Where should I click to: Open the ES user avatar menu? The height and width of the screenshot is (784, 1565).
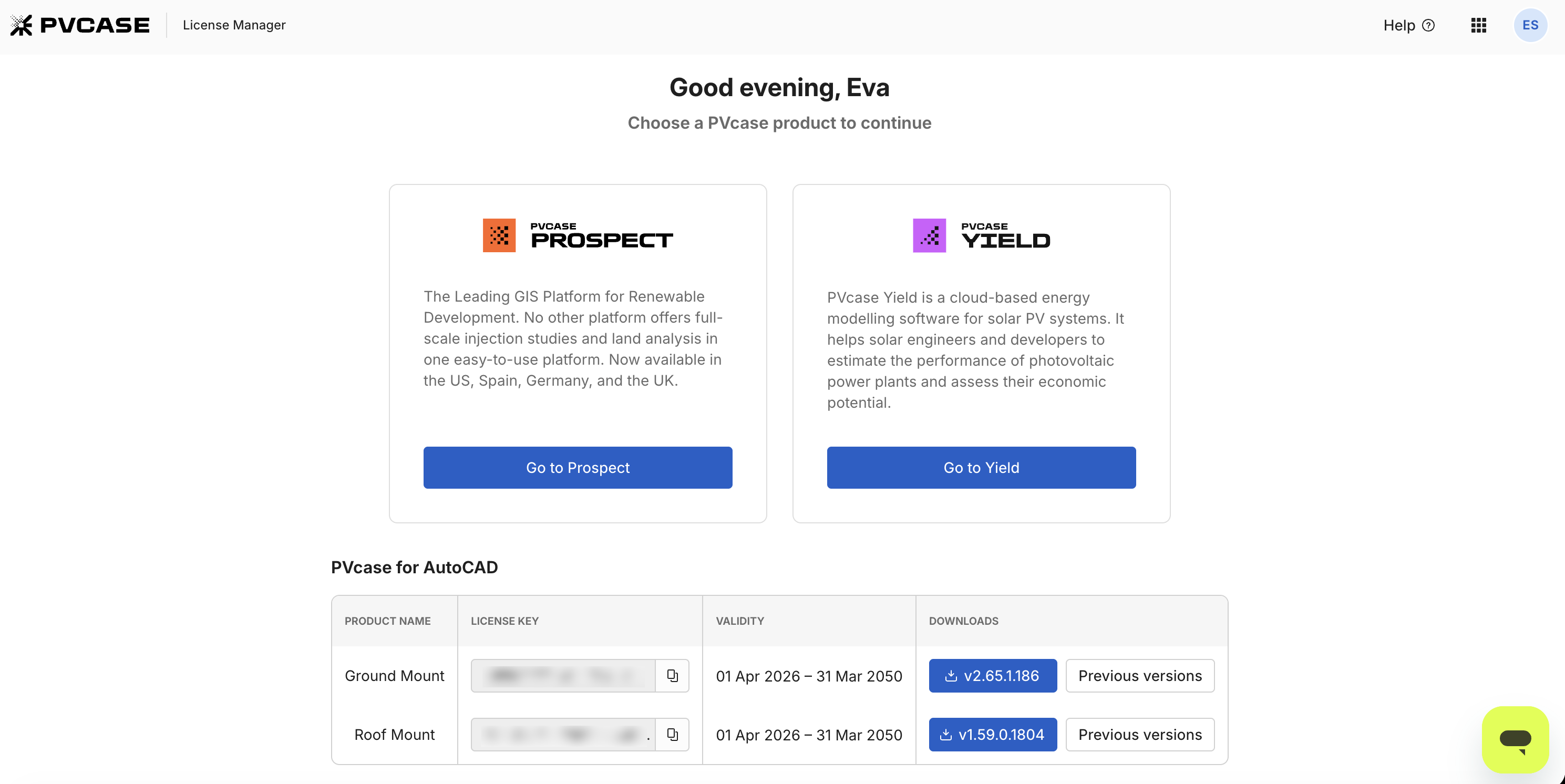1530,25
